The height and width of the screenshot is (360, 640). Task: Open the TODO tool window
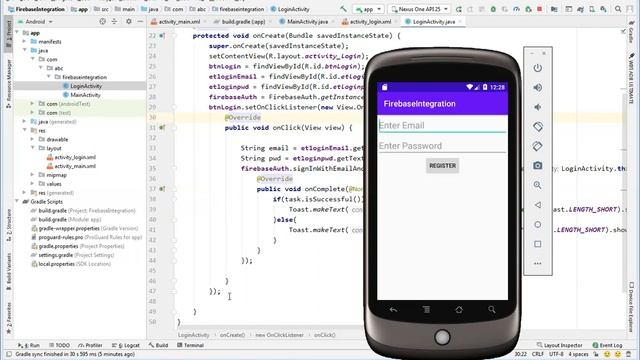point(59,345)
